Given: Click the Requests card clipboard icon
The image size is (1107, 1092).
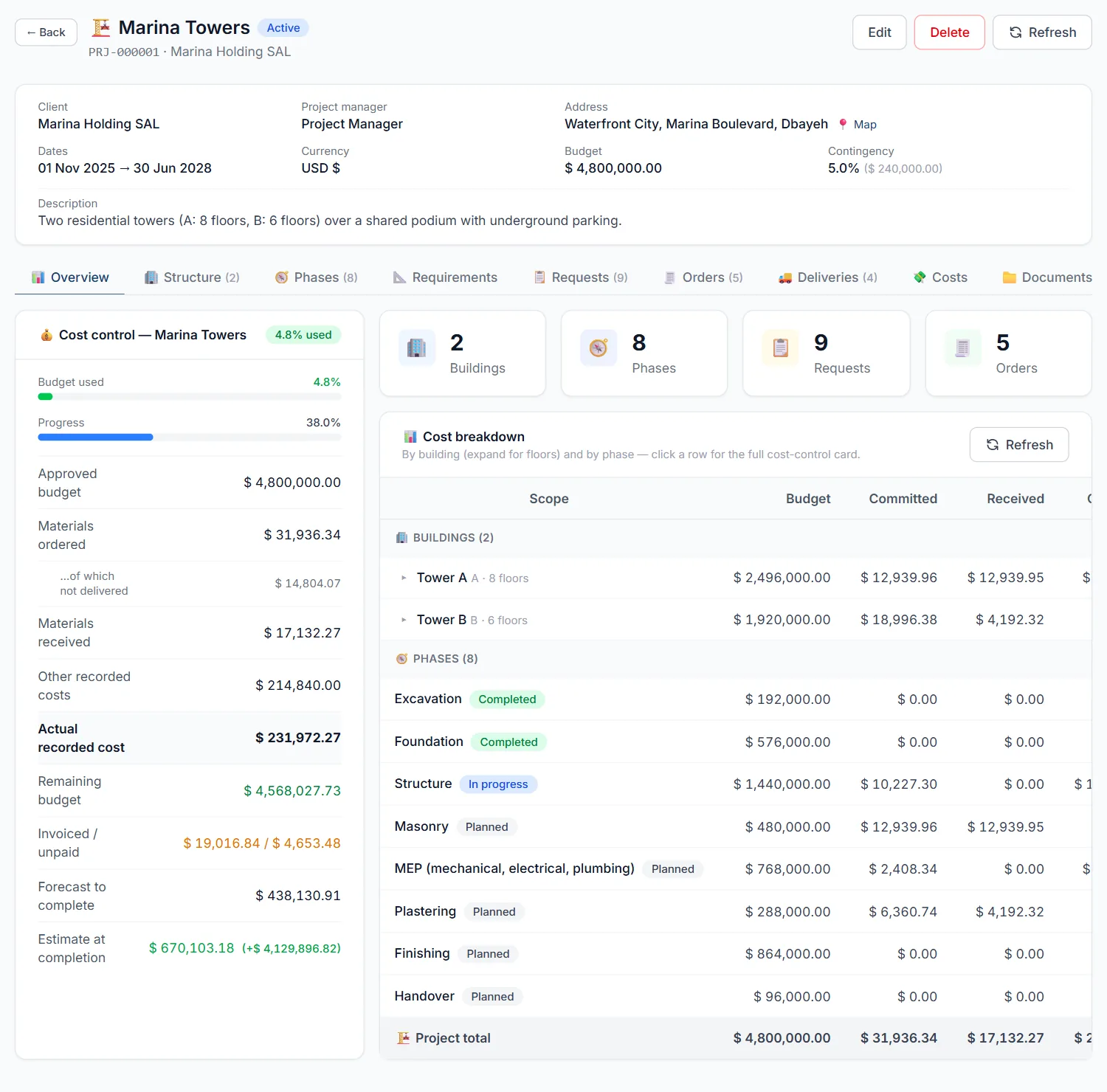Looking at the screenshot, I should point(781,348).
